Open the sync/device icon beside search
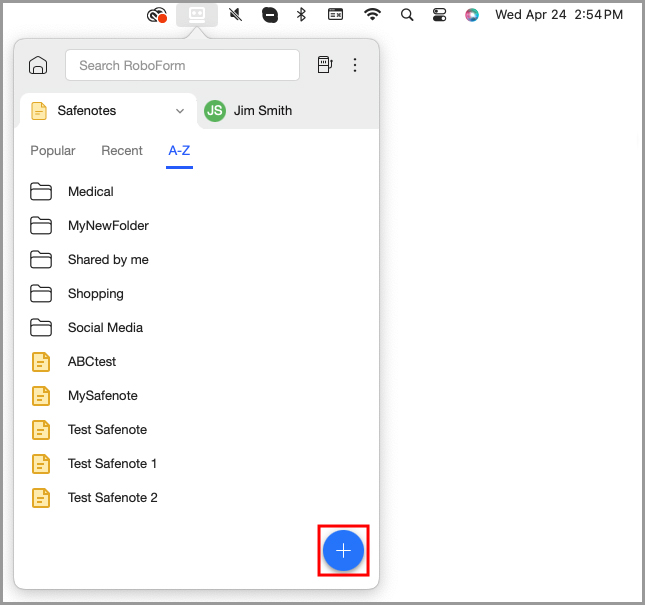This screenshot has width=645, height=605. tap(325, 65)
